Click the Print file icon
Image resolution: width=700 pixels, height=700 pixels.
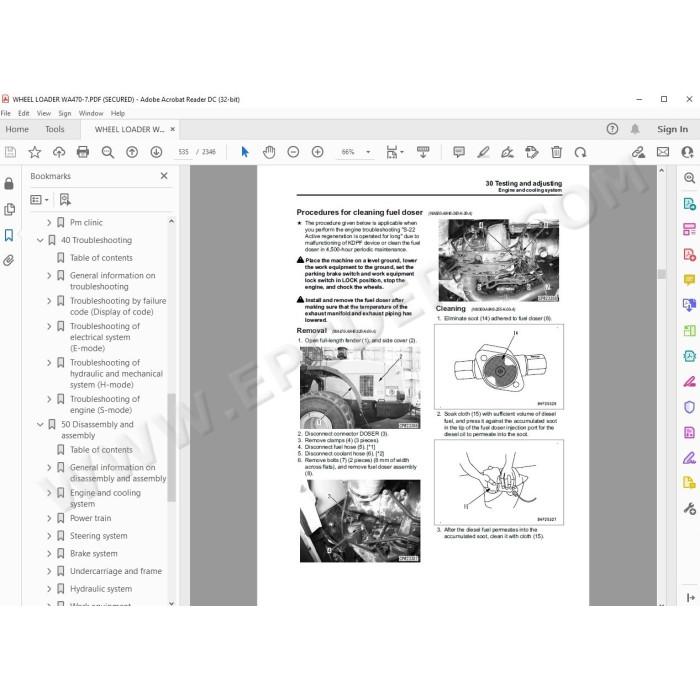point(83,152)
